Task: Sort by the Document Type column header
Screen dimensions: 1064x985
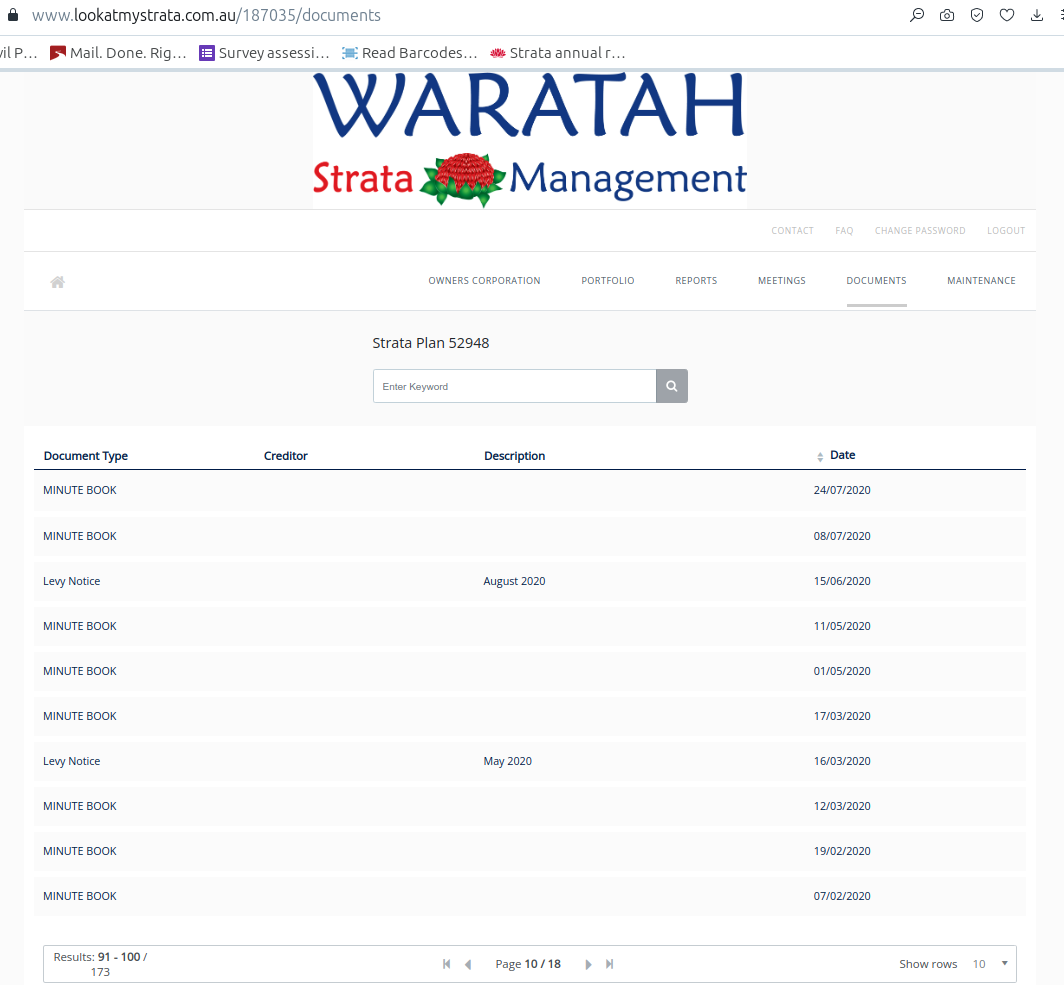Action: (x=86, y=456)
